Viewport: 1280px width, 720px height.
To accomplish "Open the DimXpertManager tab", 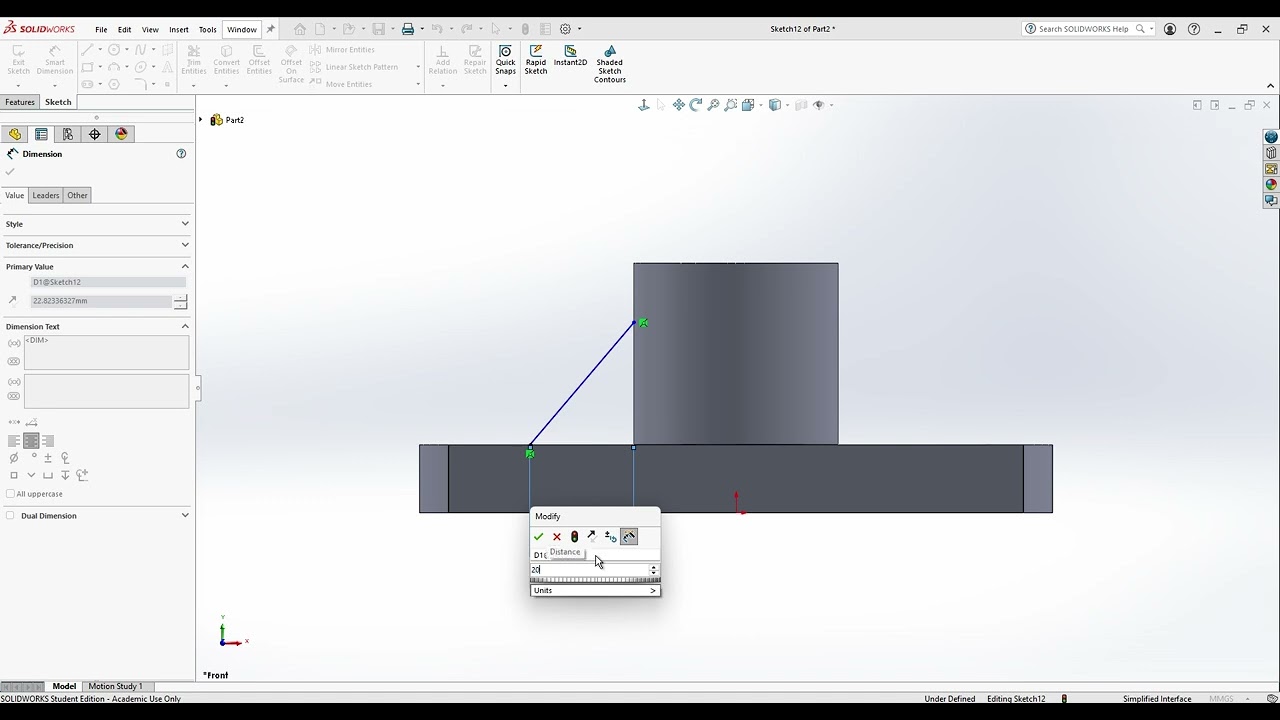I will coord(95,134).
